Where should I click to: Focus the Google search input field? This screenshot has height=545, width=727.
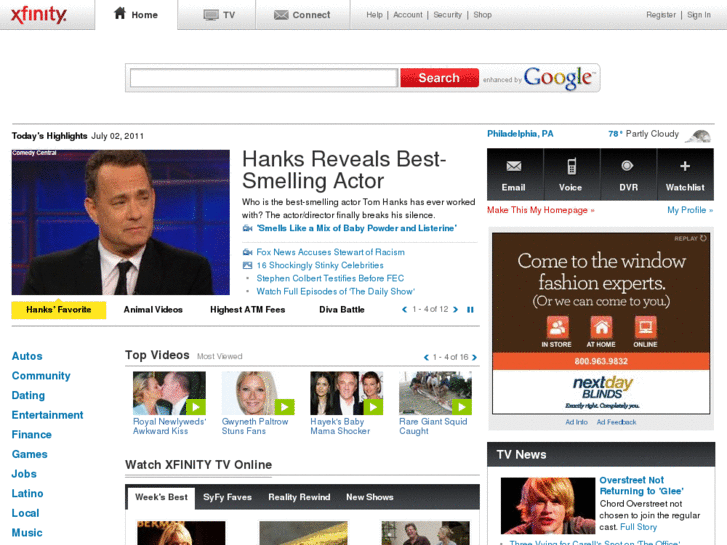[x=264, y=78]
